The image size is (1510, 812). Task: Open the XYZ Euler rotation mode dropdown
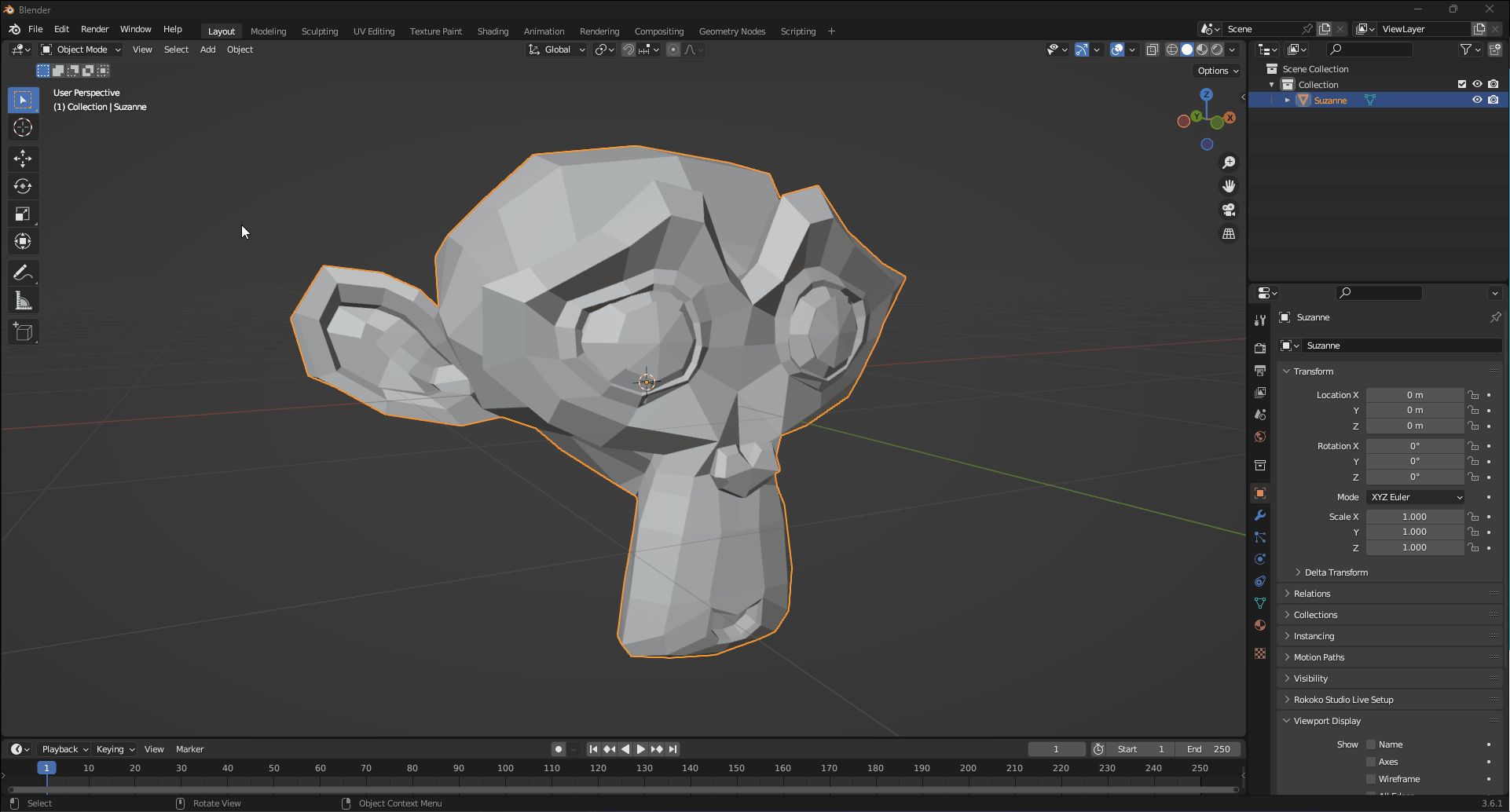1416,497
